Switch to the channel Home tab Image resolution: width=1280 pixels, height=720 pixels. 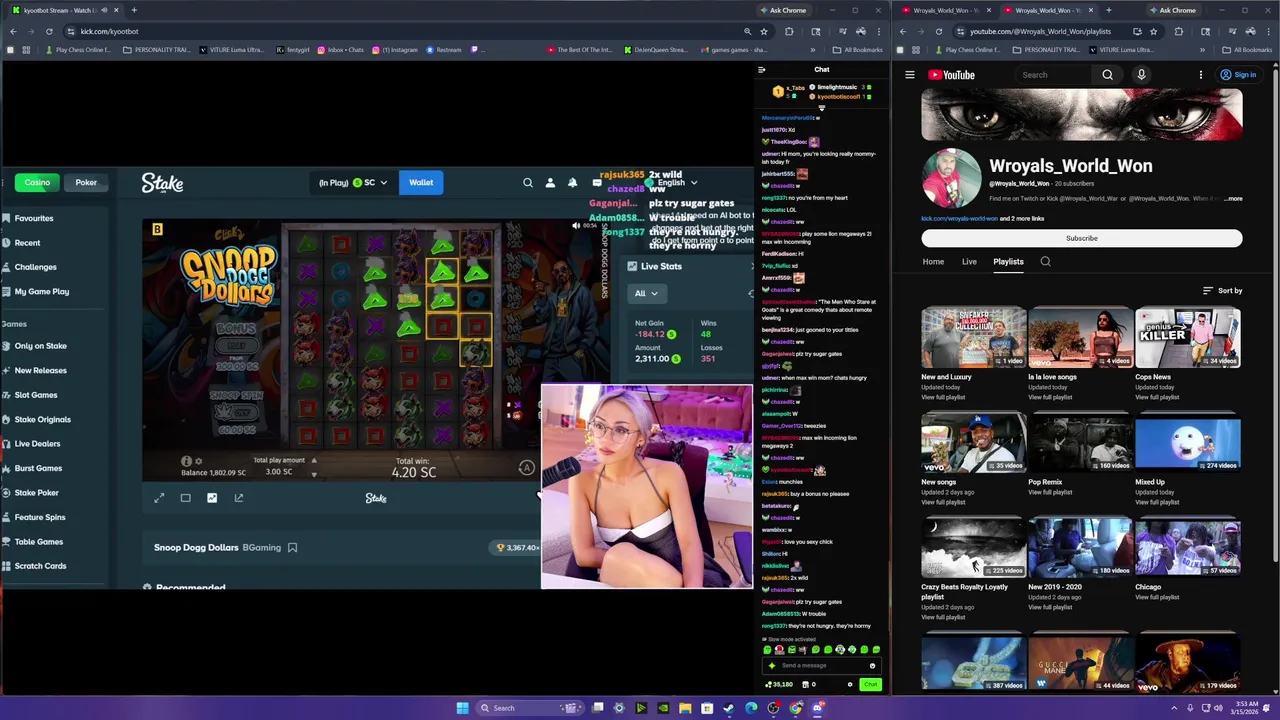point(933,262)
